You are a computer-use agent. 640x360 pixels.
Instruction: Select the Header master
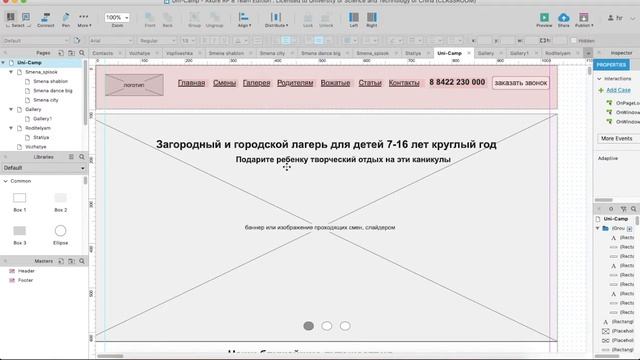tap(26, 271)
